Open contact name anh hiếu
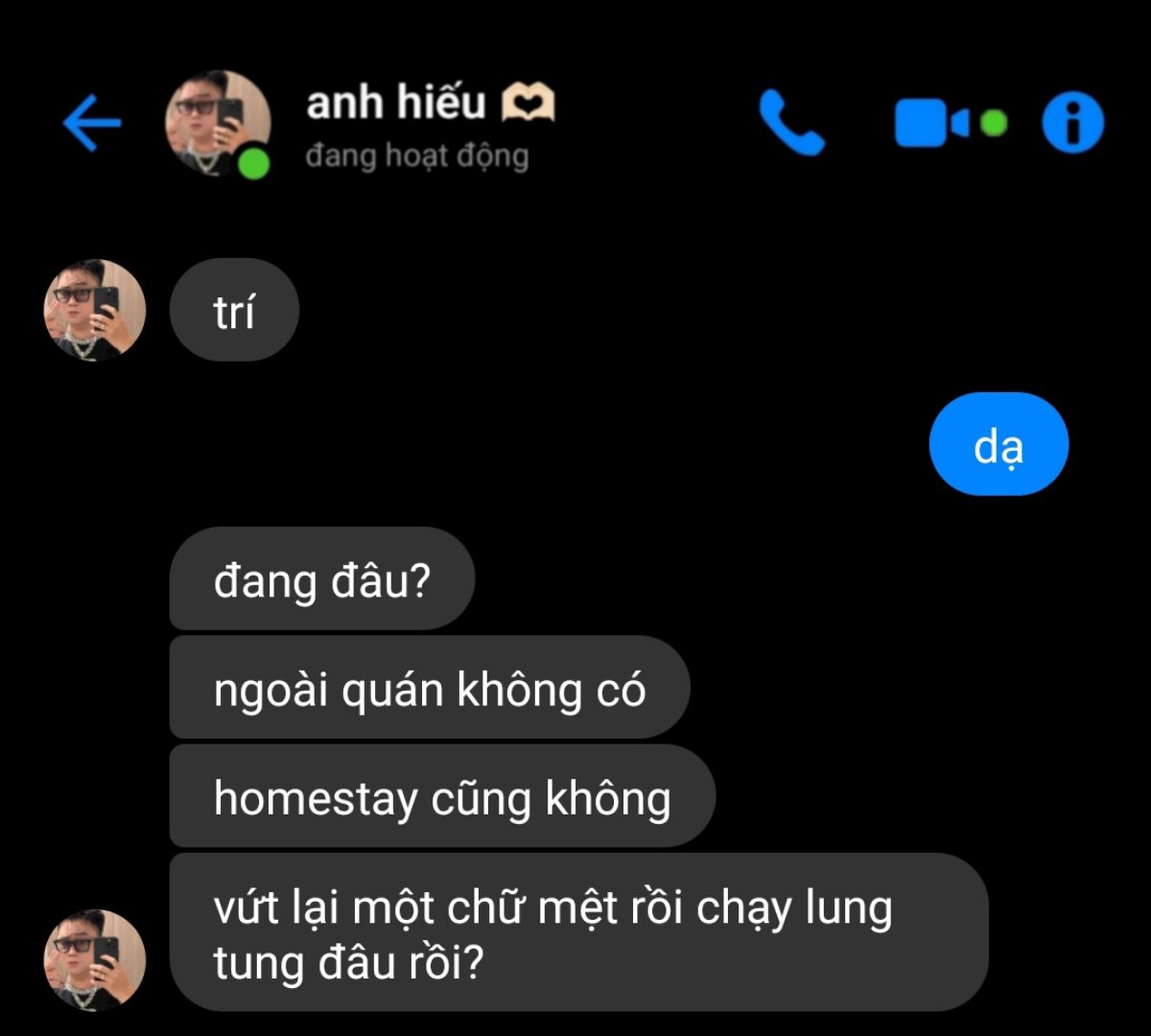The height and width of the screenshot is (1036, 1151). point(396,103)
